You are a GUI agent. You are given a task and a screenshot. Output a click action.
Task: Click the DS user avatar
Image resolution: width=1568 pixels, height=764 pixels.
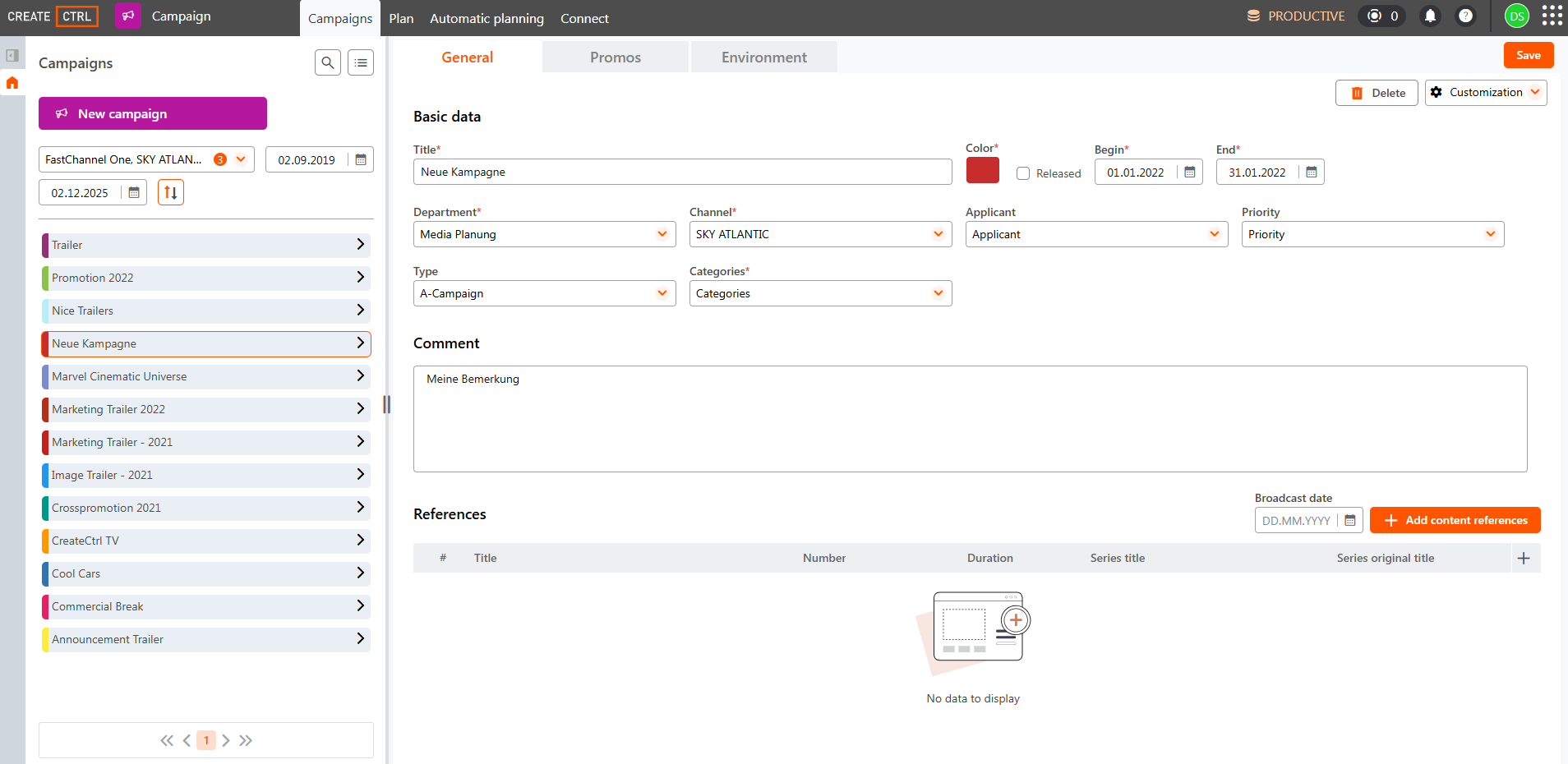click(1517, 16)
